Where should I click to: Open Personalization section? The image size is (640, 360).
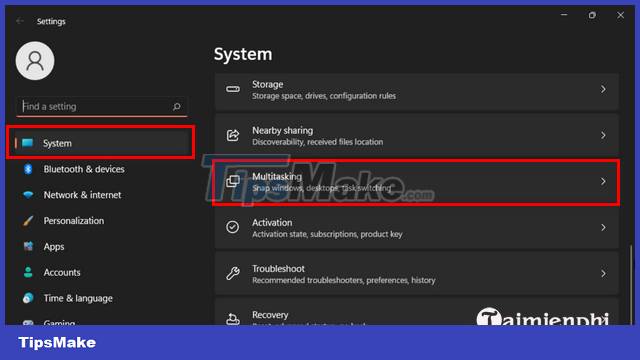[x=73, y=221]
